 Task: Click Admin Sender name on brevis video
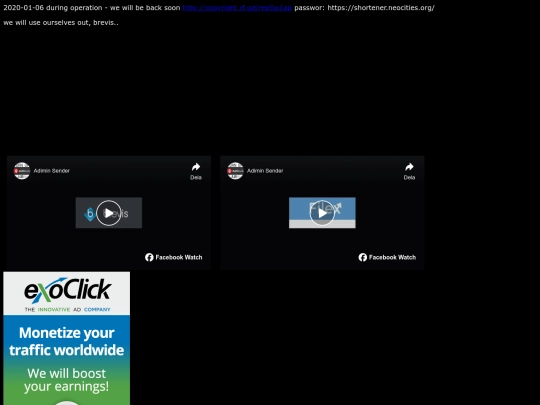click(x=52, y=170)
